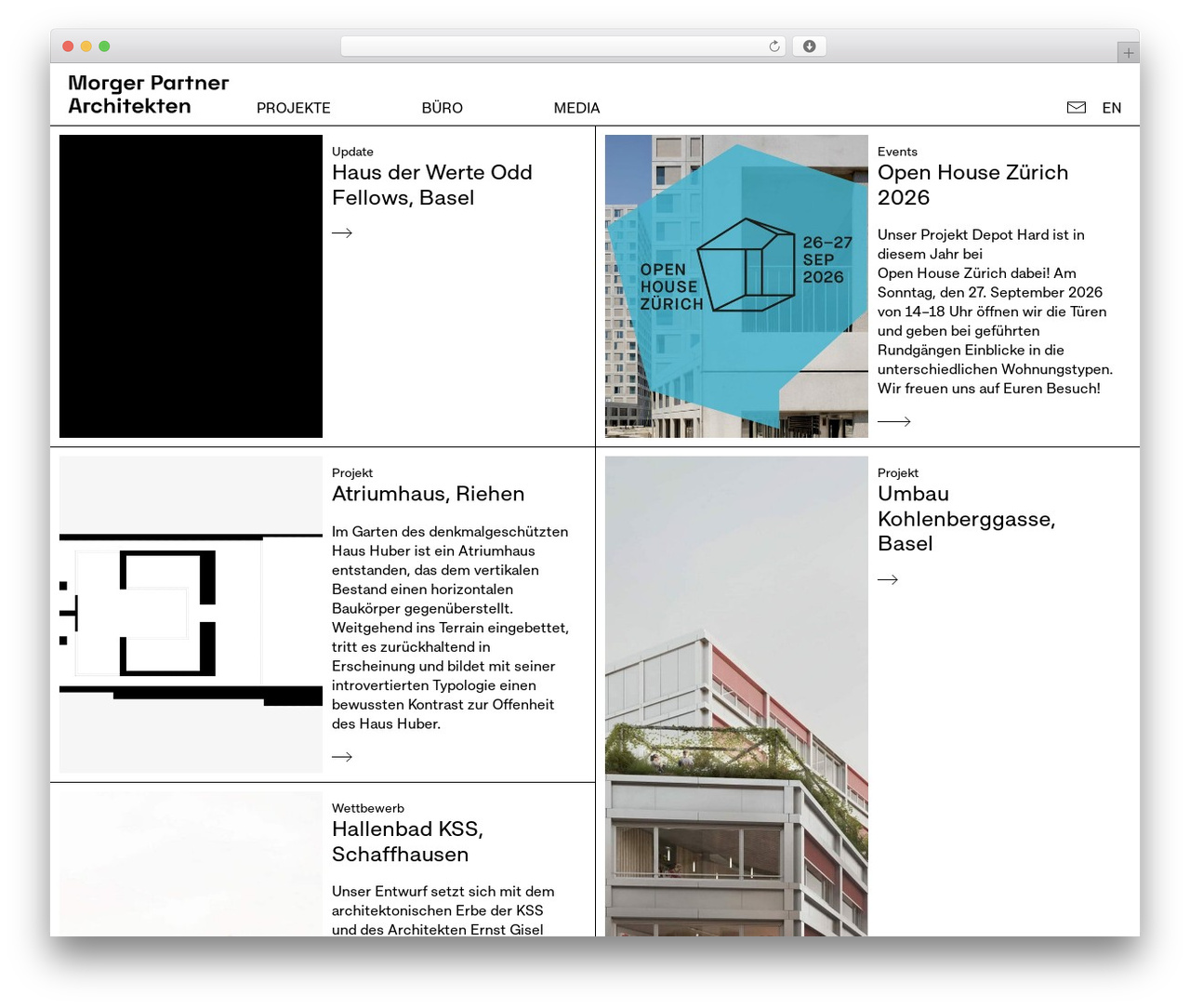Follow the arrow under Haus der Werte

pos(342,232)
